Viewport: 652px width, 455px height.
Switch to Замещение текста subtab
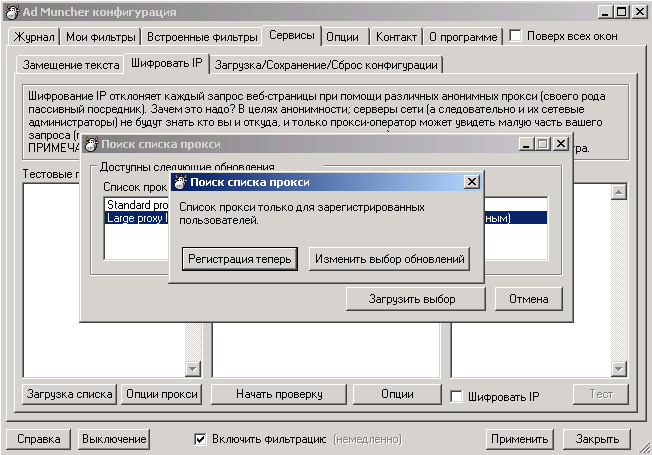[x=71, y=65]
